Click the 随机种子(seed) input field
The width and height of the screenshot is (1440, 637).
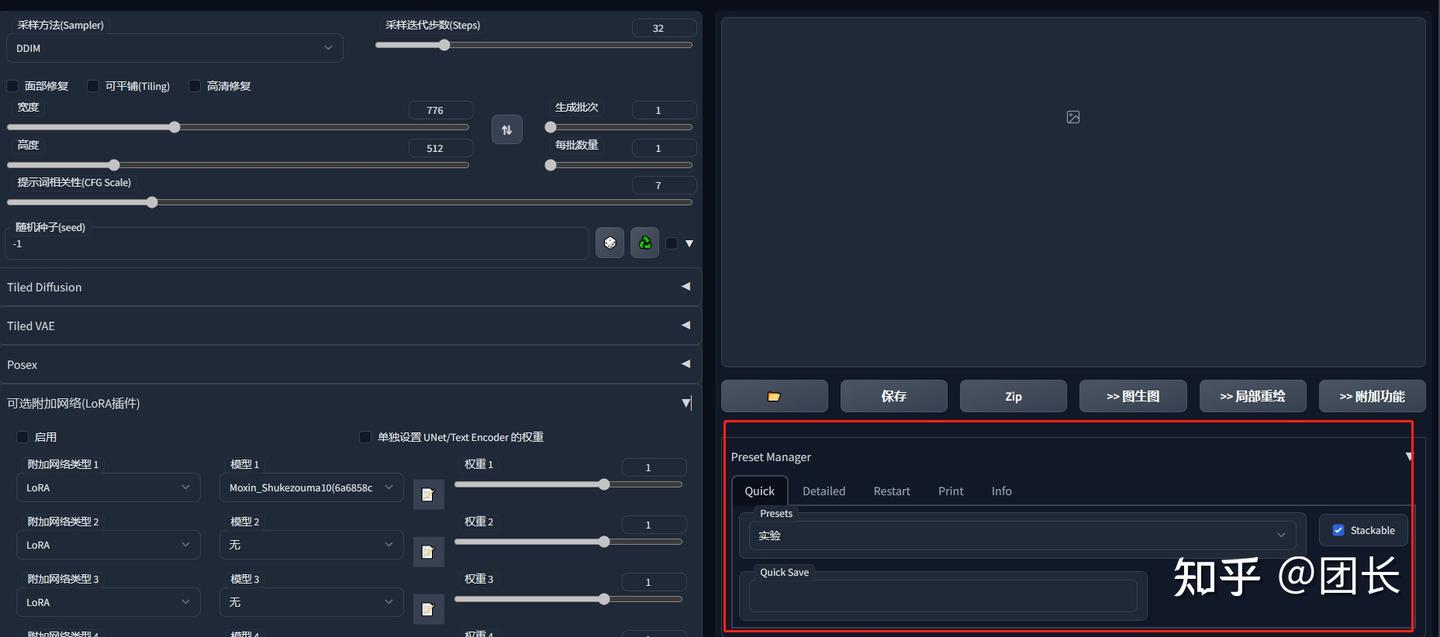(297, 243)
